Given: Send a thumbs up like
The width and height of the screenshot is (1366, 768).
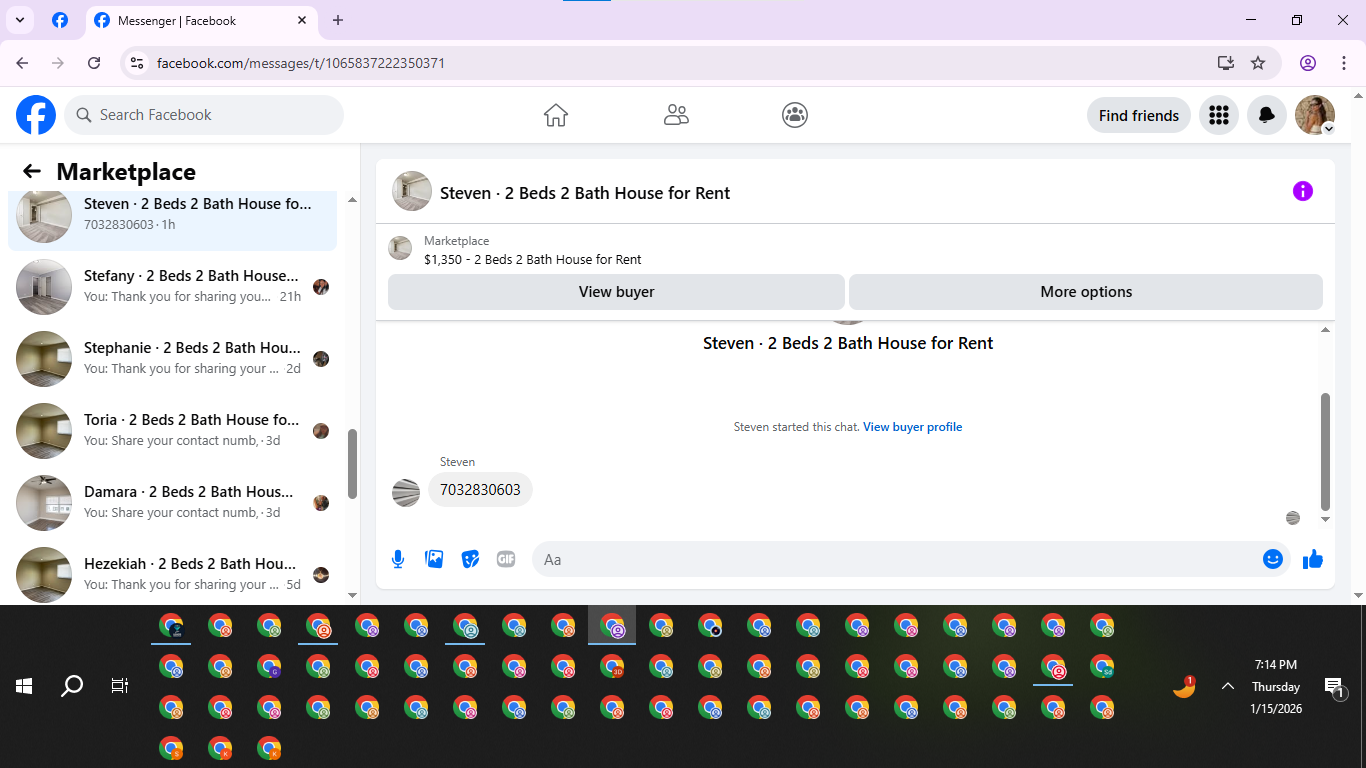Looking at the screenshot, I should point(1313,559).
